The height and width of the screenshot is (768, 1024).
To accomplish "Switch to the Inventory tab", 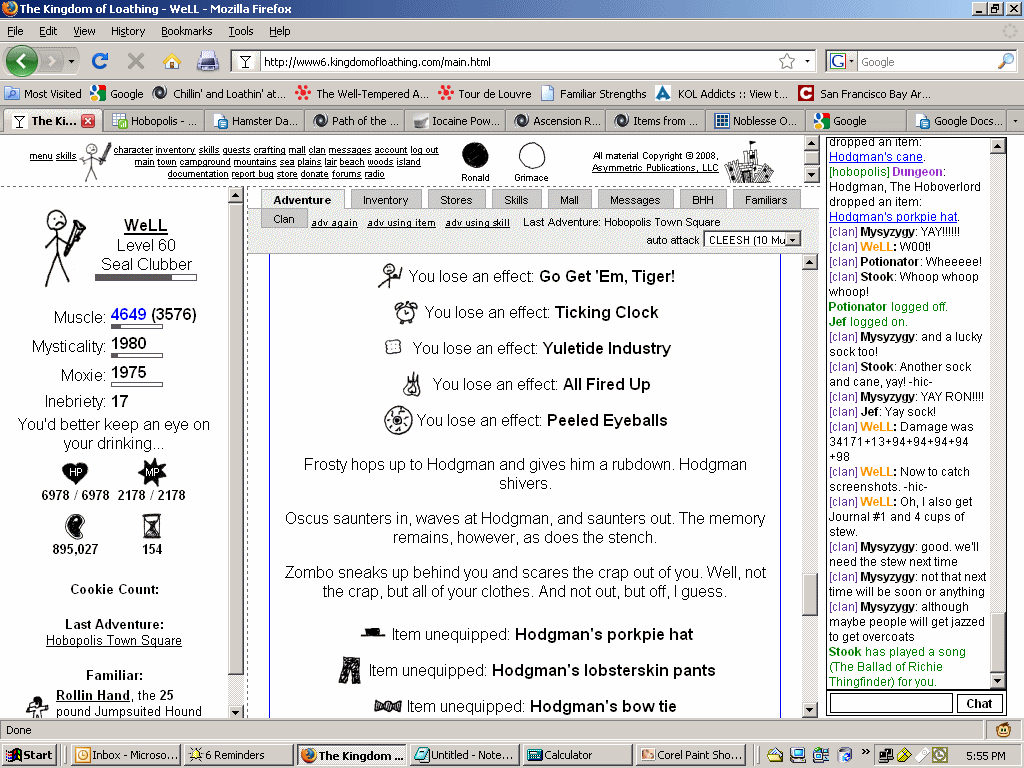I will click(x=385, y=200).
